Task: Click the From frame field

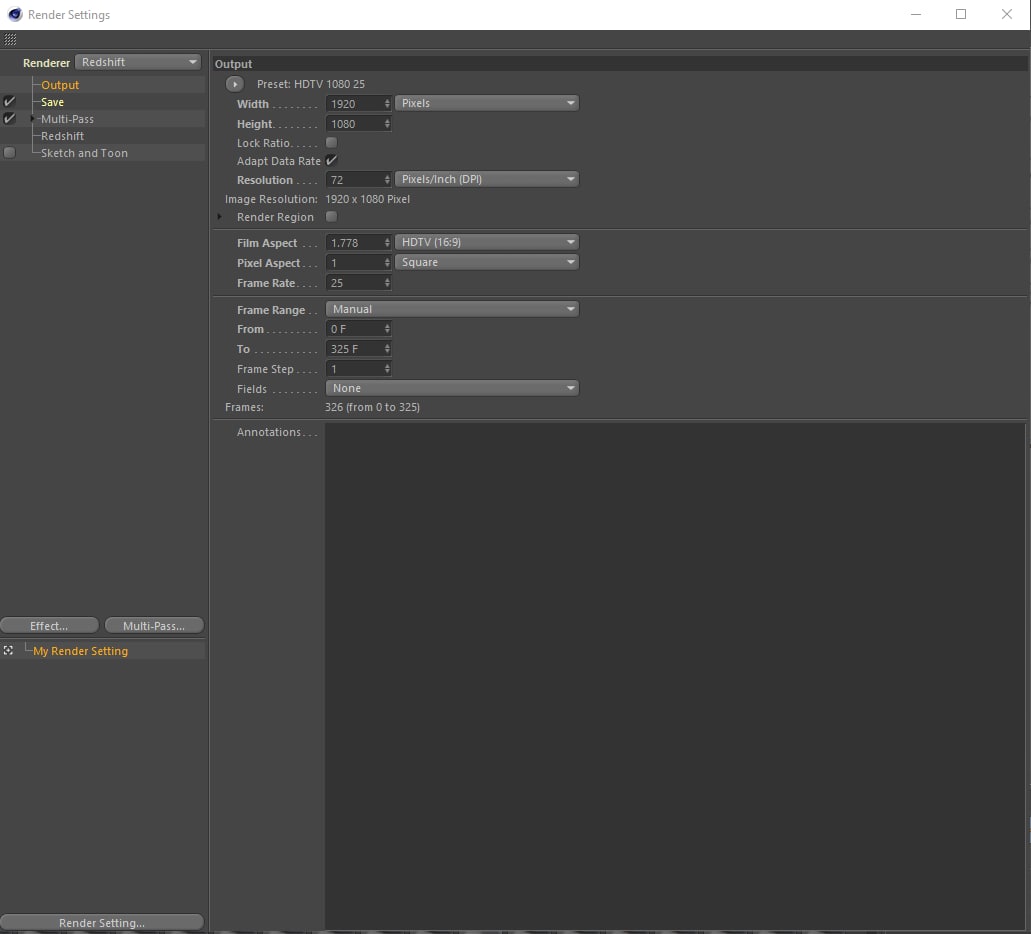Action: [x=354, y=329]
